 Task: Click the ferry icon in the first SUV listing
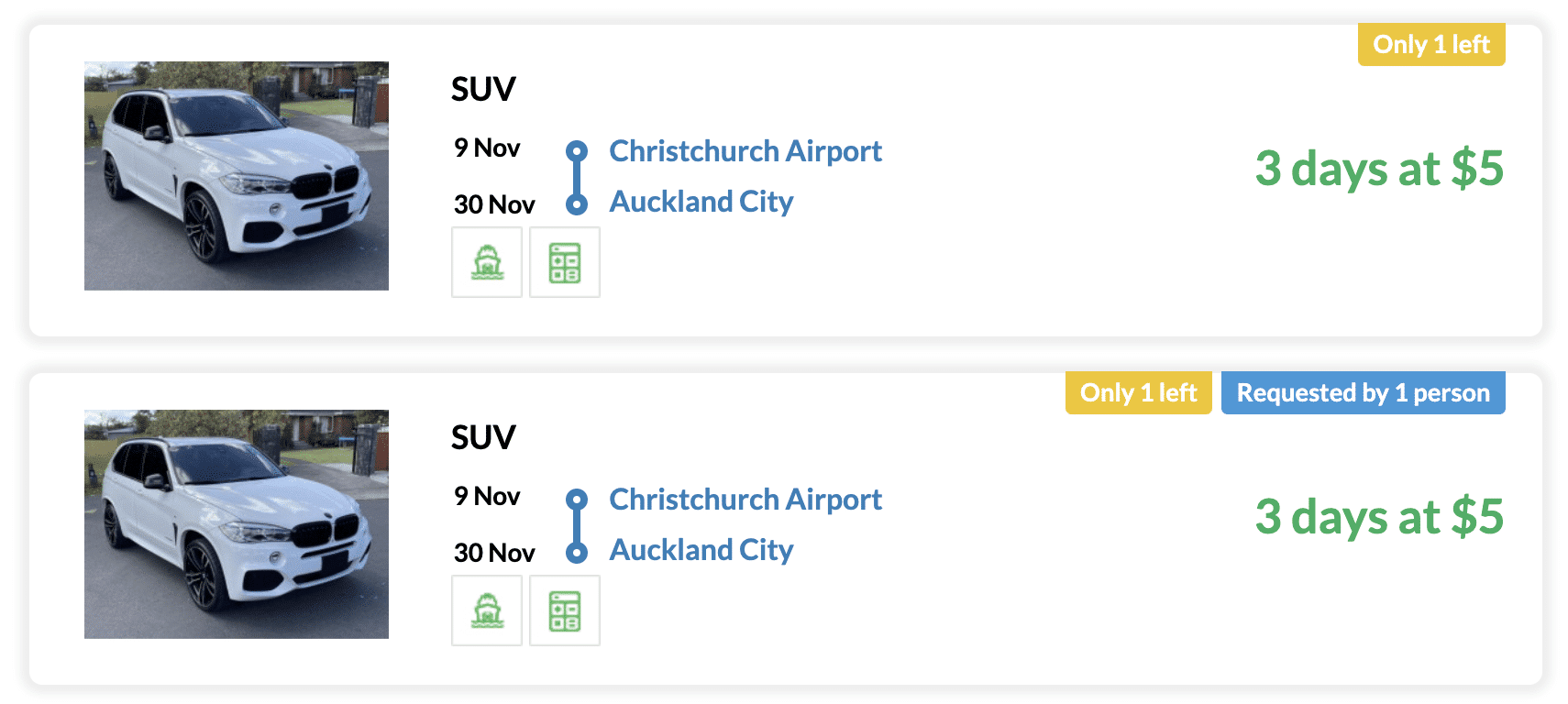pyautogui.click(x=487, y=262)
